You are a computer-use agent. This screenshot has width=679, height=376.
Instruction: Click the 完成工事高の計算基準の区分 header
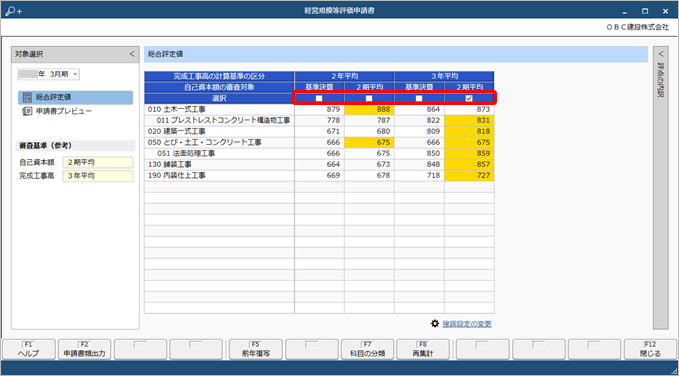(x=219, y=76)
